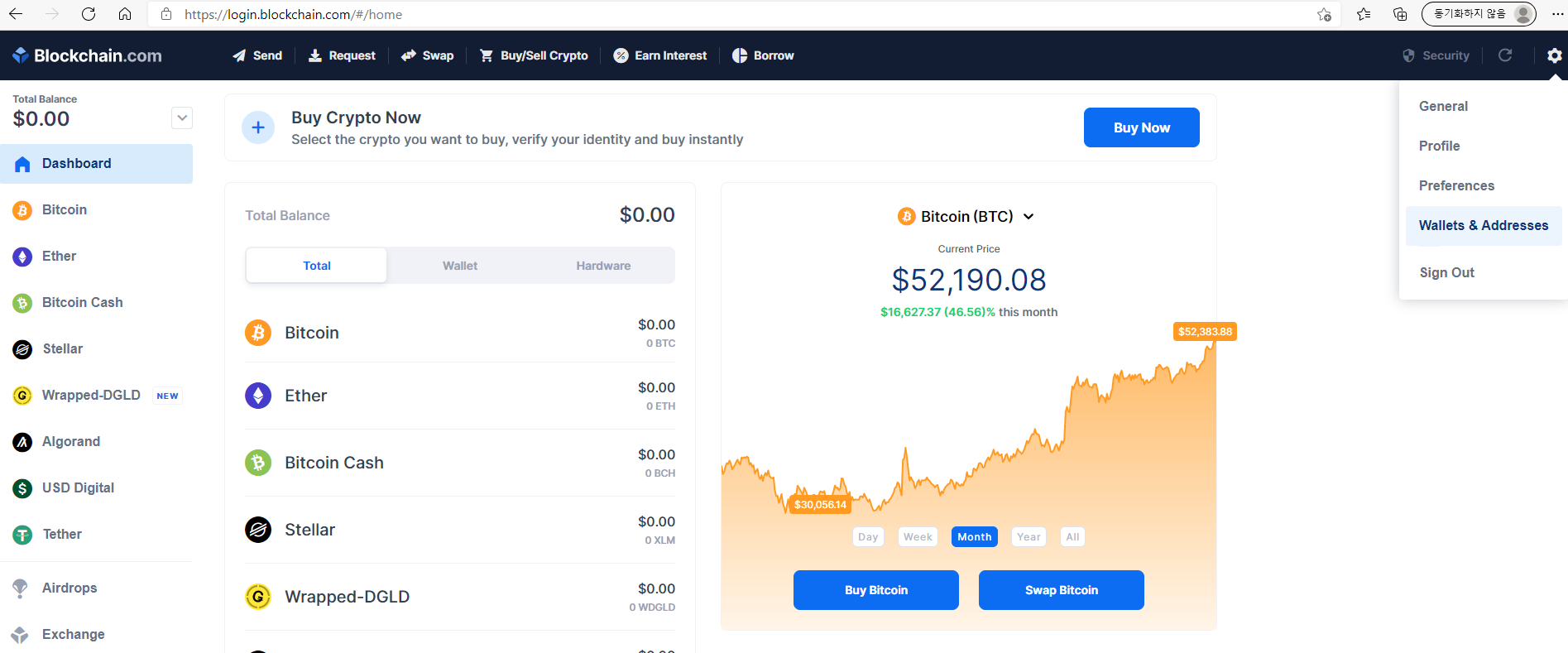Click the Earn Interest percent icon
The image size is (1568, 653).
coord(621,55)
